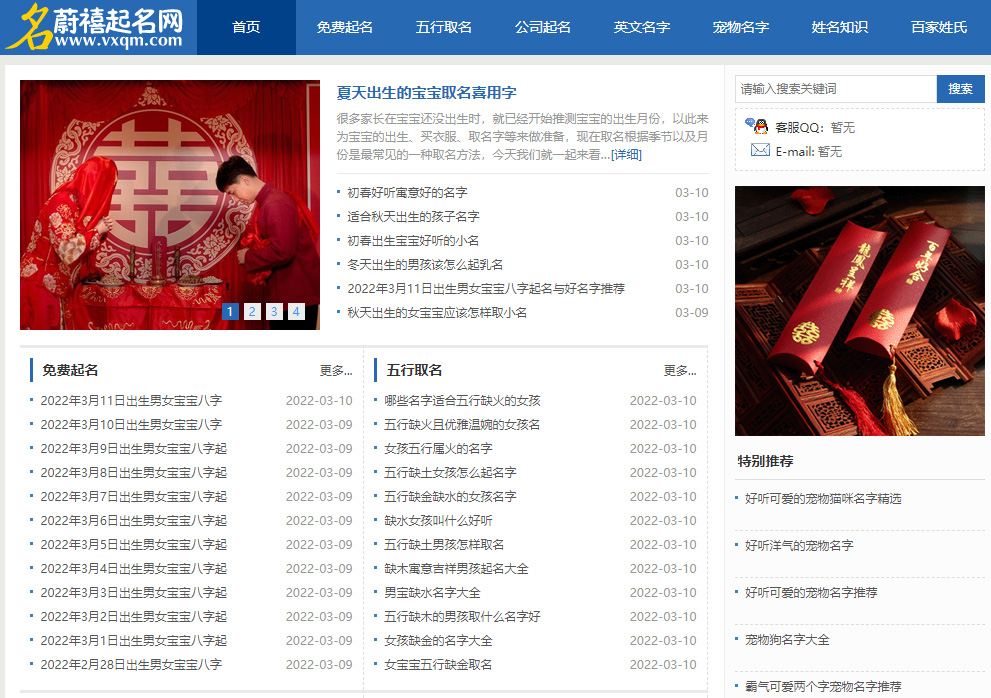Click the wedding carousel image
Screen dimensions: 991x698
pyautogui.click(x=169, y=204)
